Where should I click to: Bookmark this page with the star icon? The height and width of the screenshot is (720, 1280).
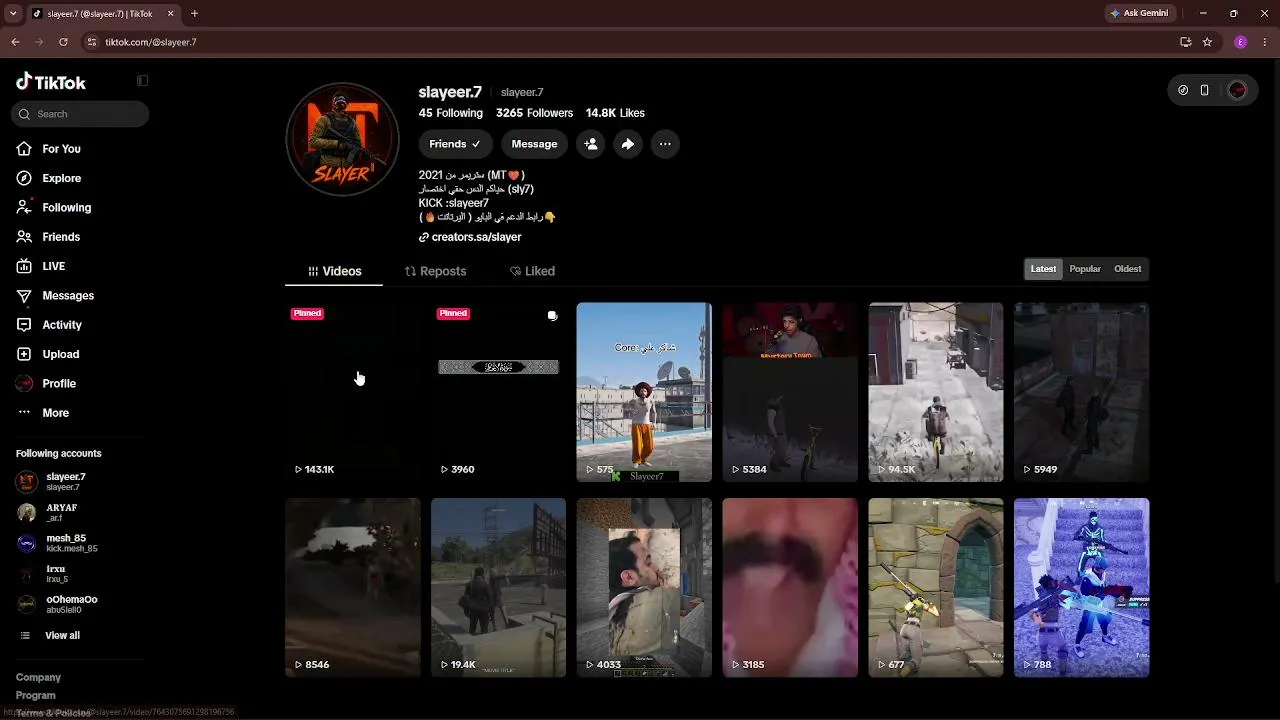pyautogui.click(x=1207, y=42)
